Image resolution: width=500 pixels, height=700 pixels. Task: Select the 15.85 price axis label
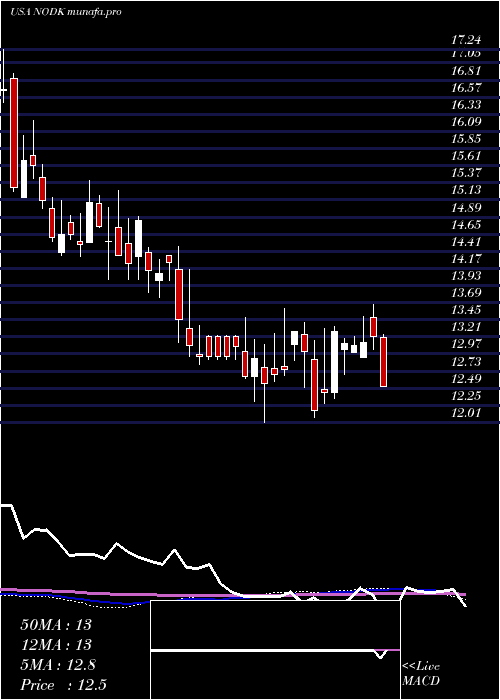point(466,139)
